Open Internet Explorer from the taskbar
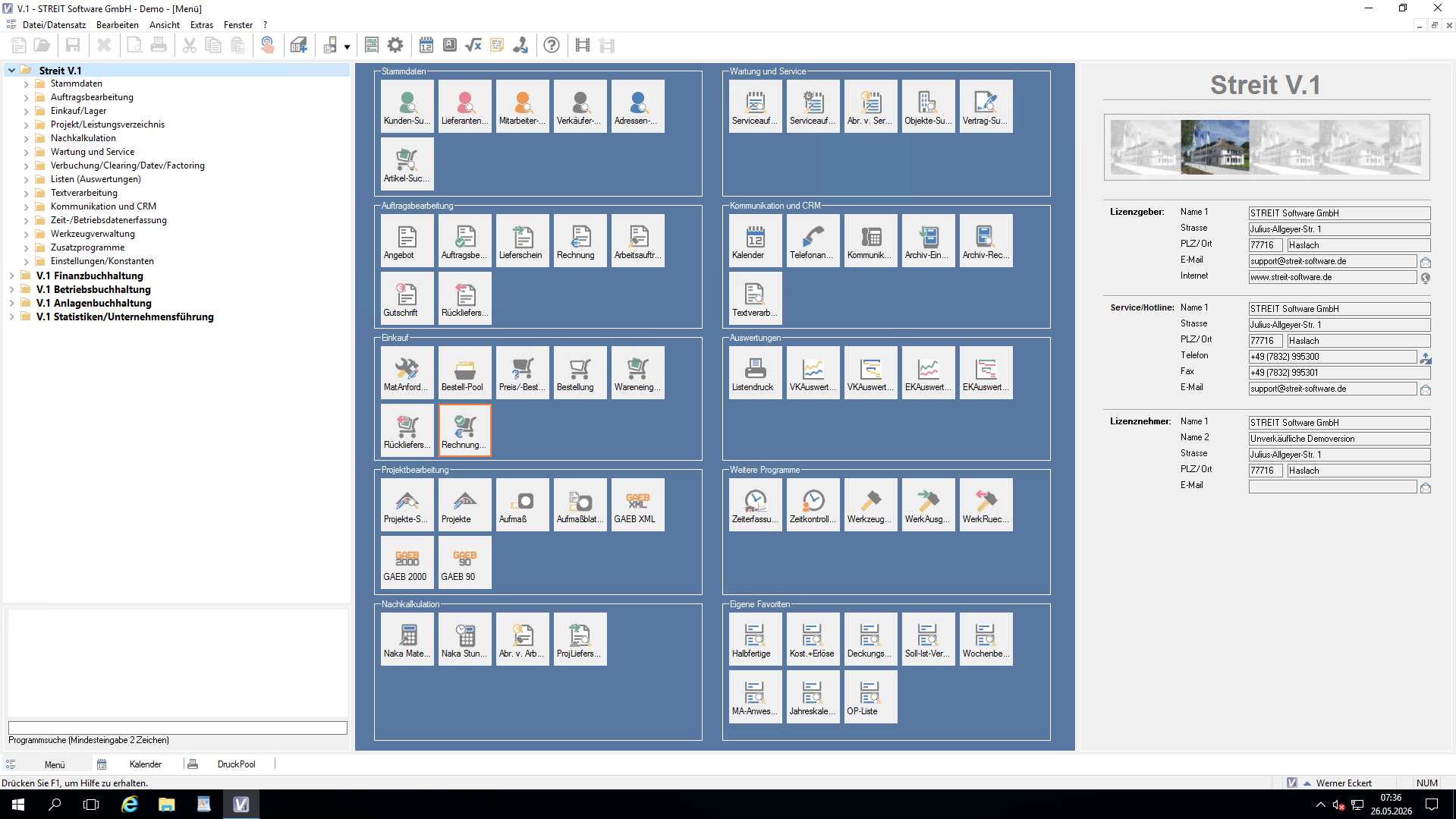Image resolution: width=1456 pixels, height=819 pixels. 130,805
